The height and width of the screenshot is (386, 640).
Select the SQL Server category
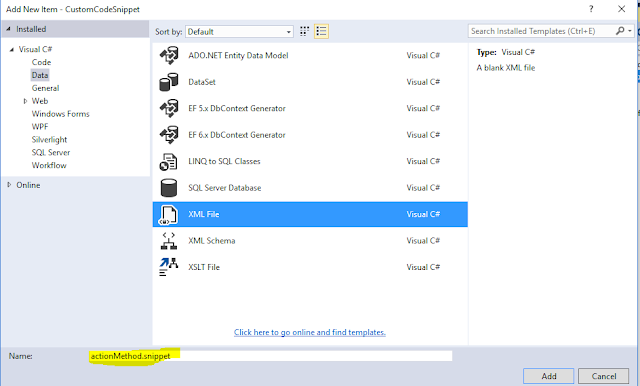(51, 152)
